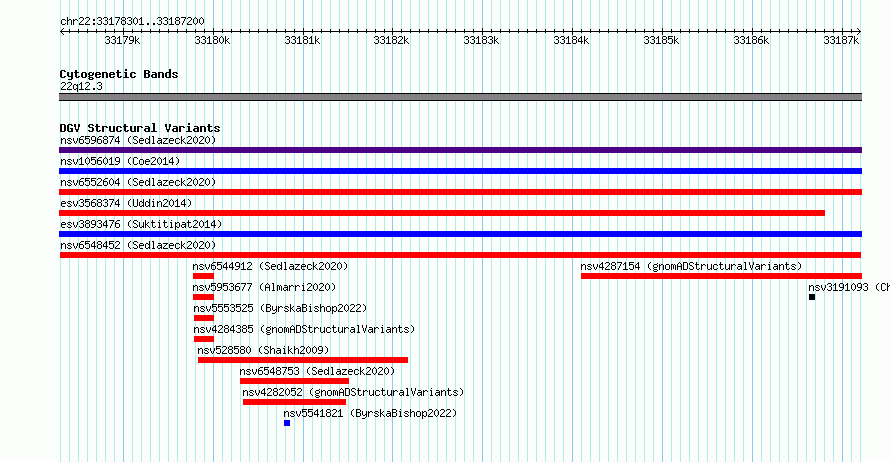The width and height of the screenshot is (890, 462).
Task: Click the 33180k ruler tick label
Action: [x=212, y=40]
